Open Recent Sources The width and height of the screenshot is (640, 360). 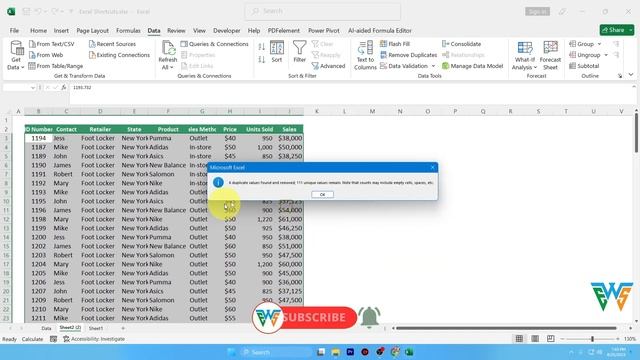[x=112, y=44]
